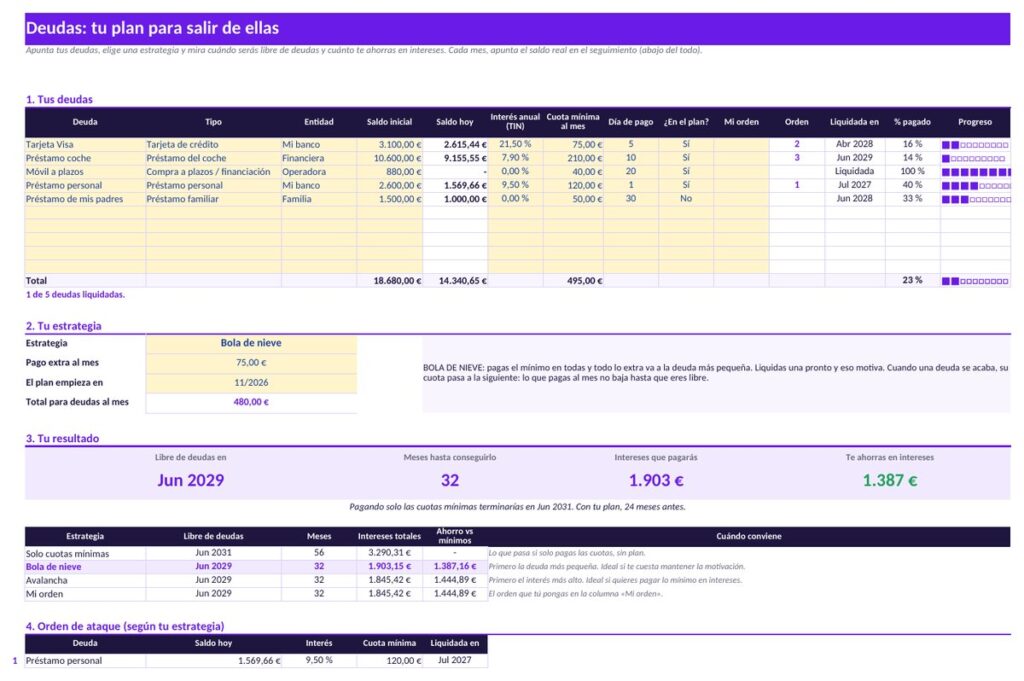The image size is (1024, 681).
Task: Select the "3.290,31 €" total interest cell
Action: coord(390,552)
